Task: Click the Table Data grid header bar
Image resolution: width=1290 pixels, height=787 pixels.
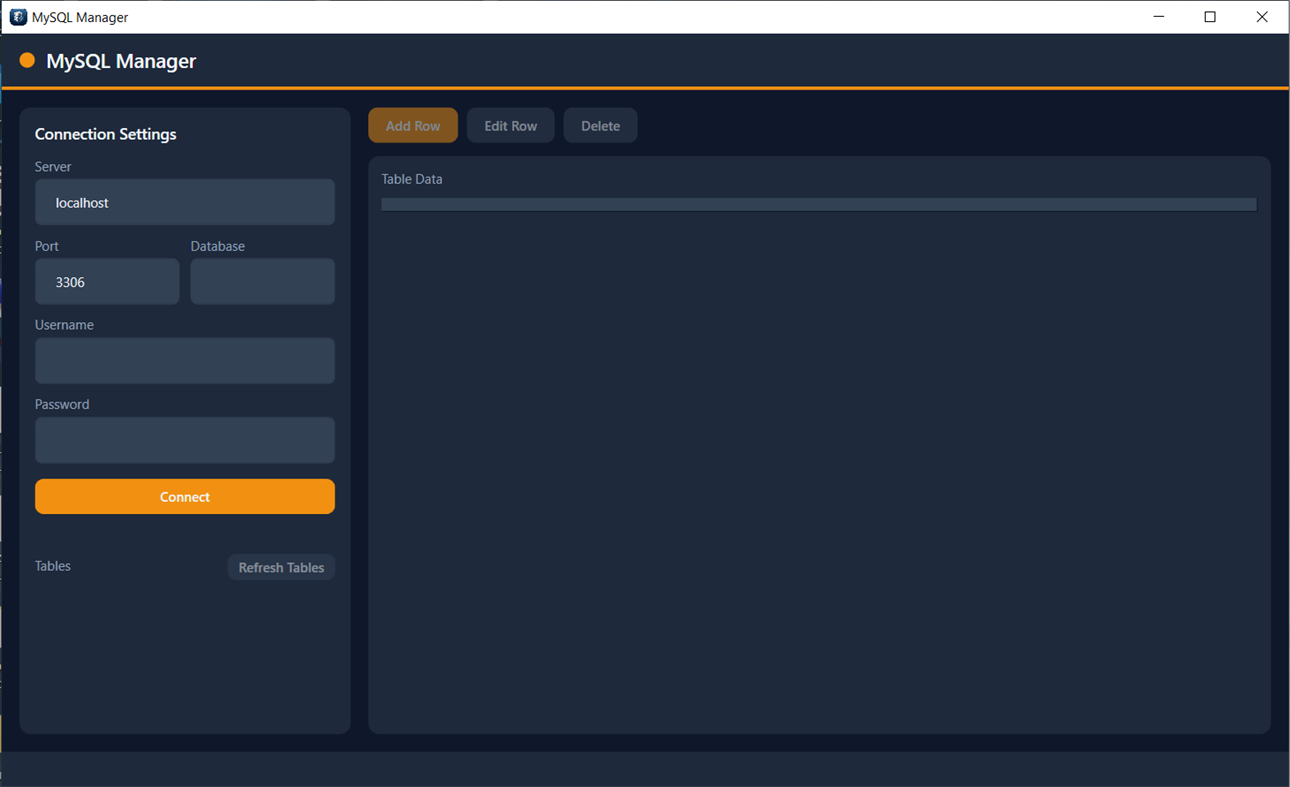Action: tap(819, 204)
